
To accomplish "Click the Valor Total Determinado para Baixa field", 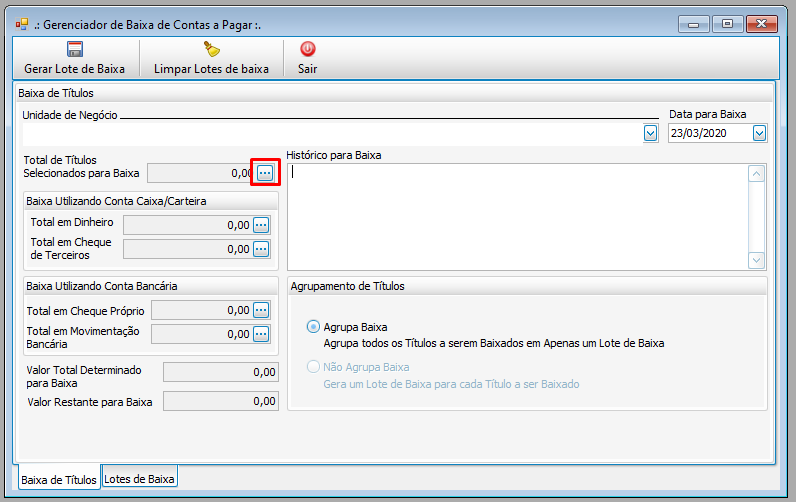I will coord(221,372).
